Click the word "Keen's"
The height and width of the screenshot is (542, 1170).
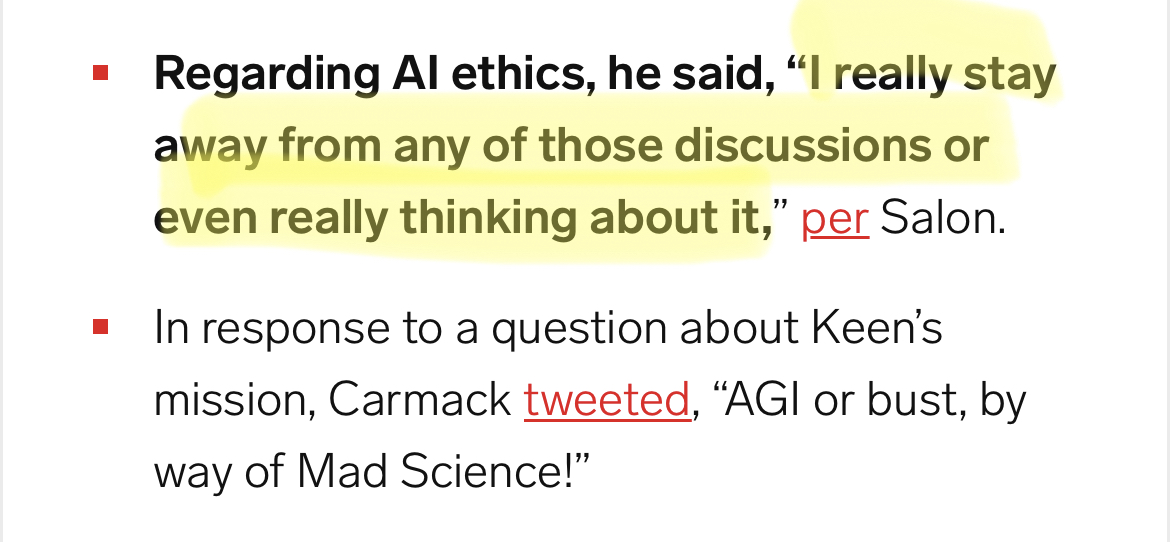coord(877,327)
